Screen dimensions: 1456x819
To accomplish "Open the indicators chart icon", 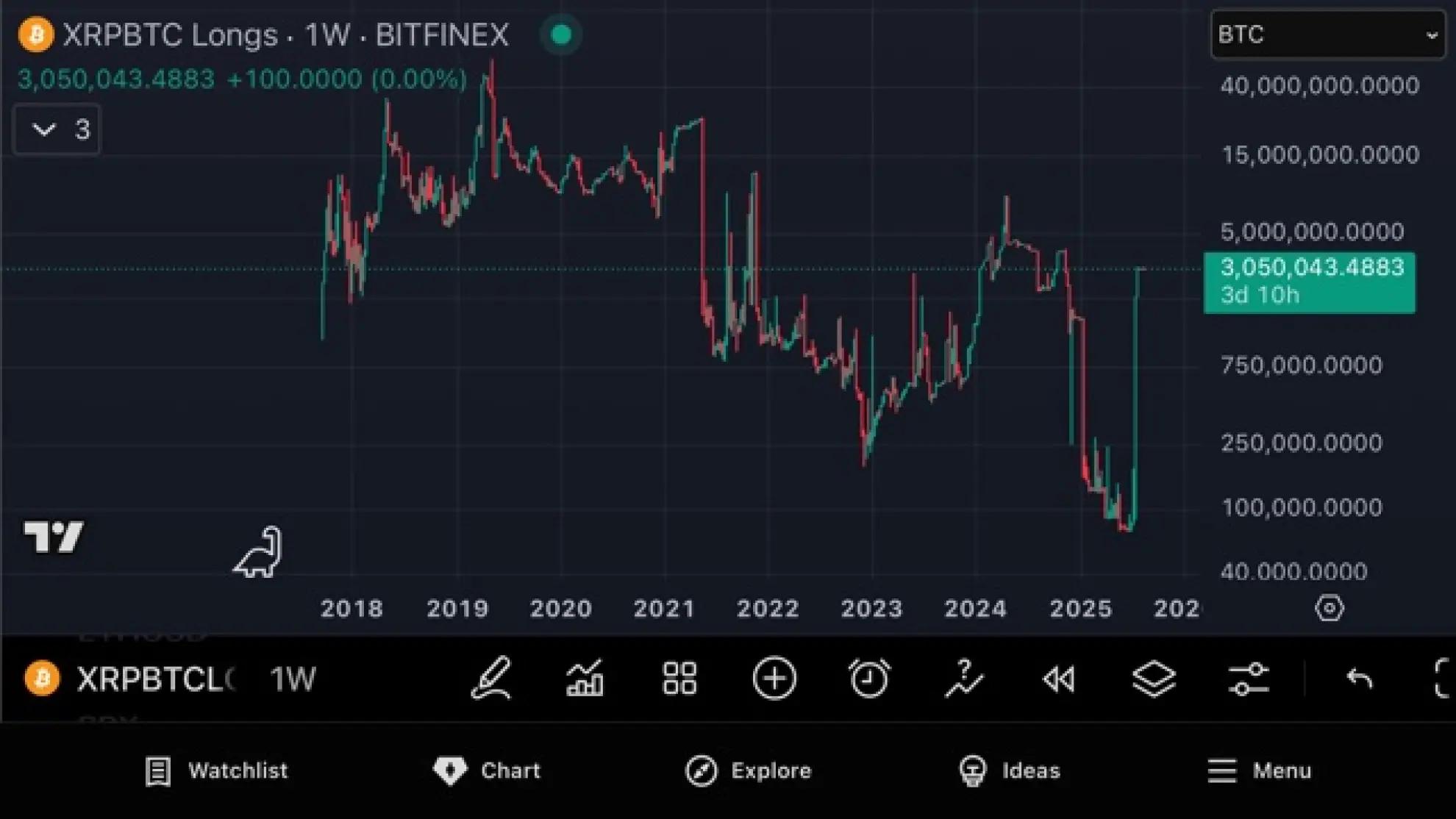I will (585, 678).
